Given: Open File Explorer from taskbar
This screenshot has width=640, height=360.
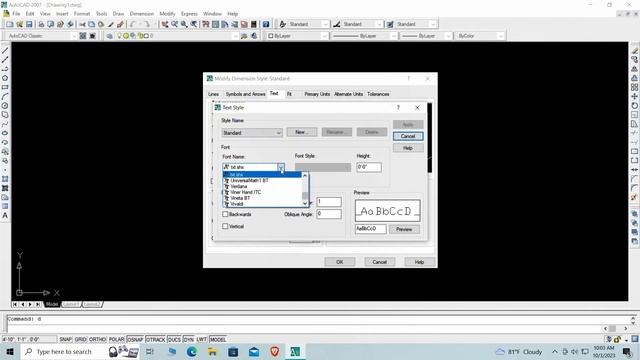Looking at the screenshot, I should coord(212,351).
